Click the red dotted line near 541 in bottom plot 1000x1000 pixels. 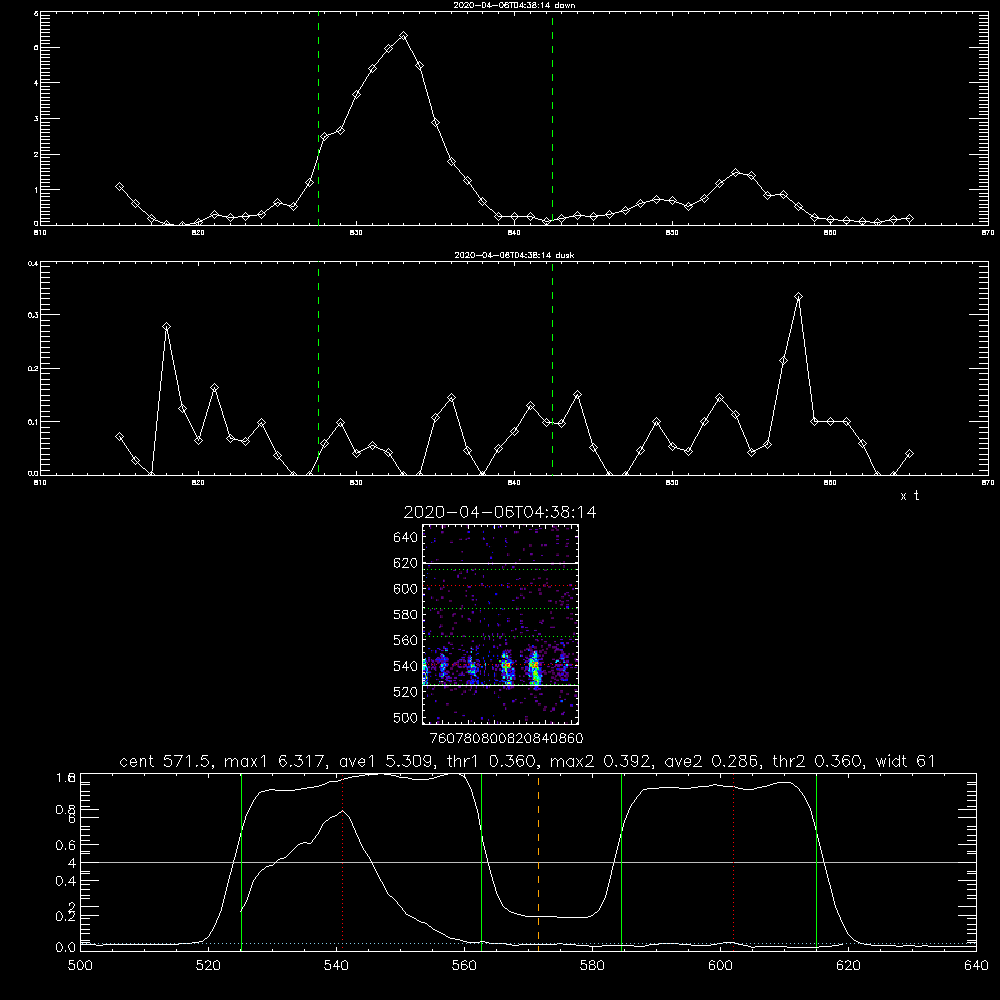click(342, 861)
